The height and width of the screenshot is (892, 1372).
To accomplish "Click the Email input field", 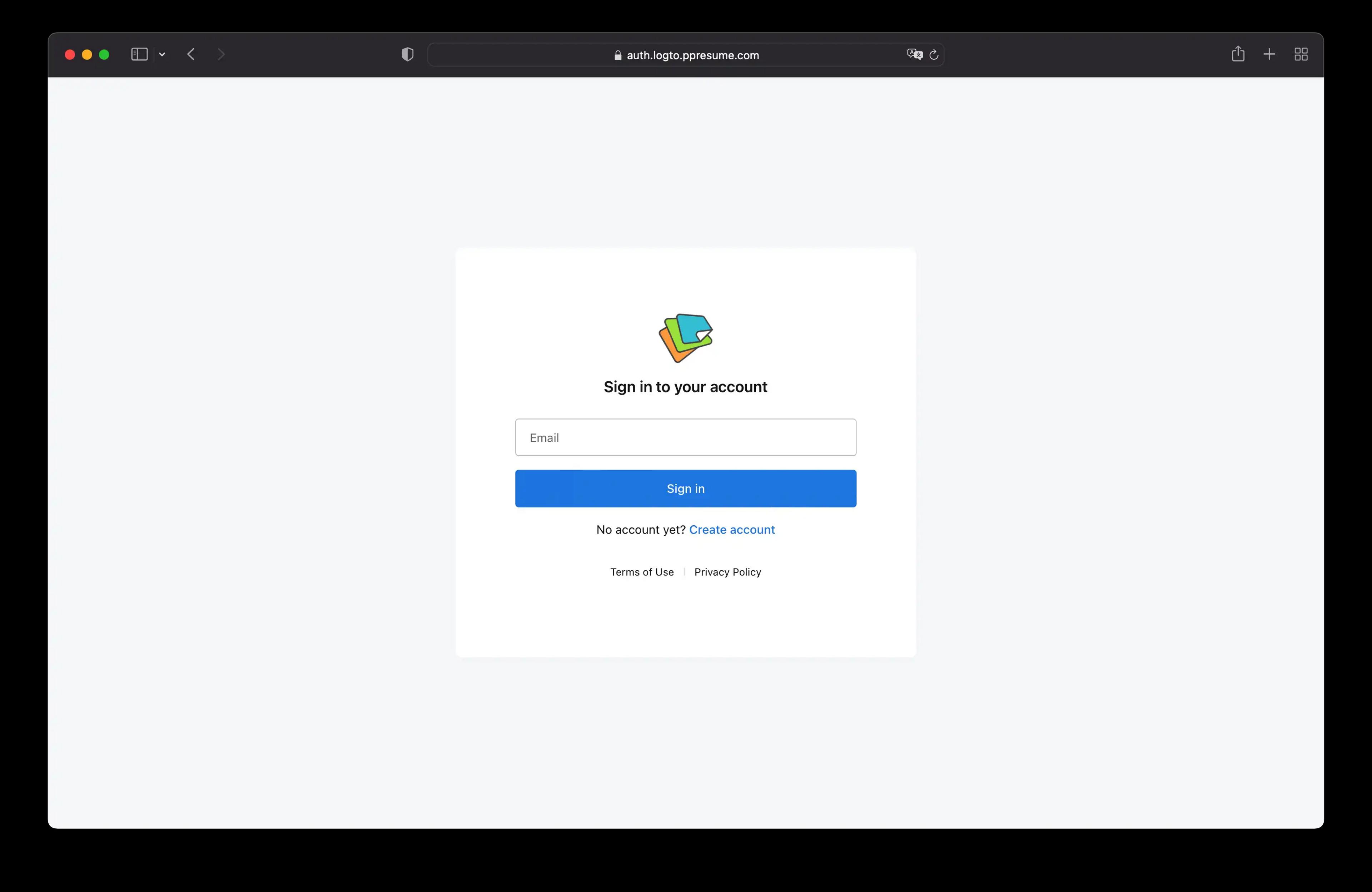I will coord(686,437).
